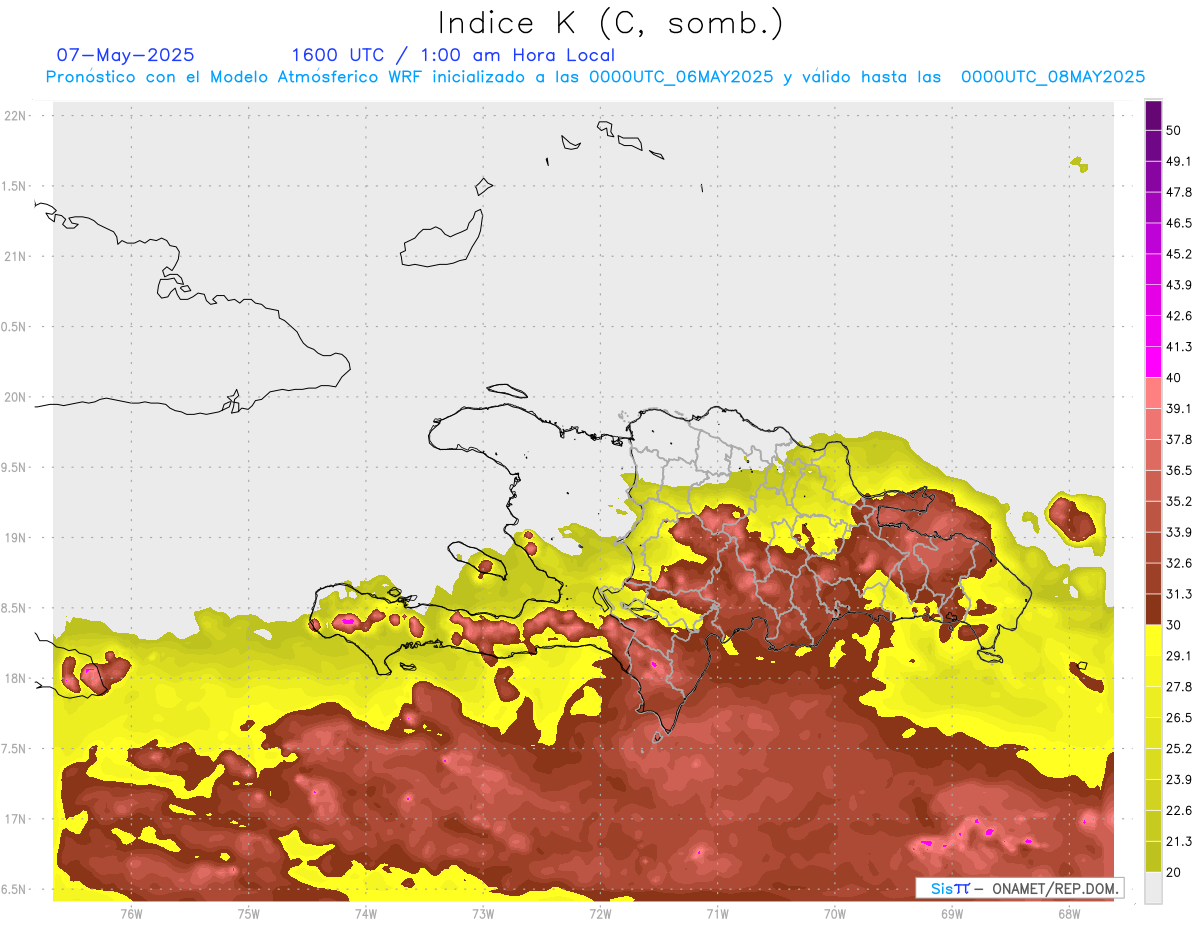Click the colorbar label "39.1"
The height and width of the screenshot is (927, 1200).
[x=1179, y=409]
